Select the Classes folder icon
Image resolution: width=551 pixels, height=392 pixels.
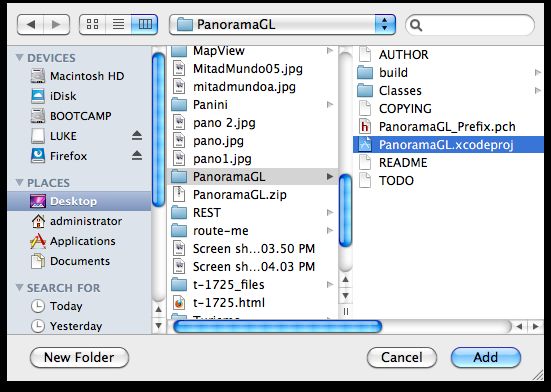(365, 91)
